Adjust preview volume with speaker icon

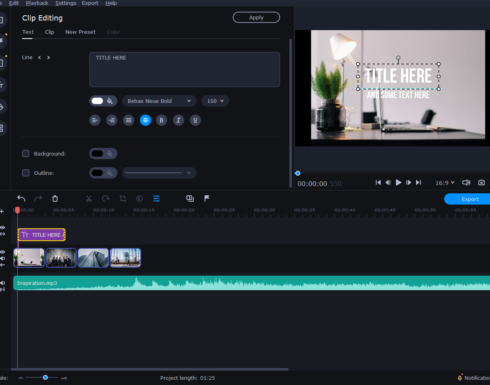pyautogui.click(x=466, y=183)
